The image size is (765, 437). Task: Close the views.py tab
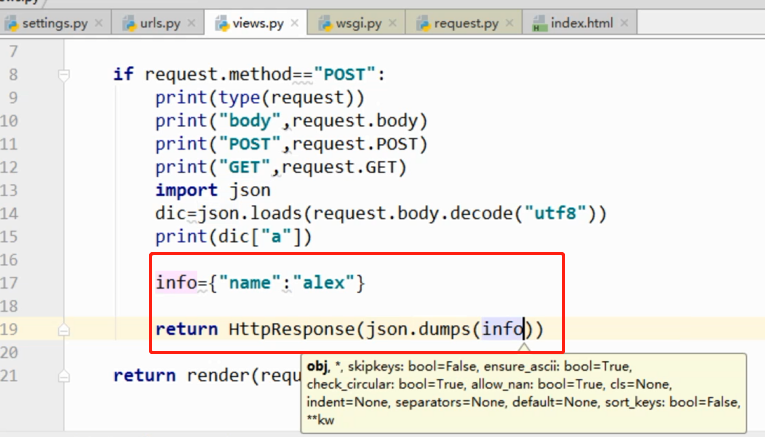pos(295,23)
